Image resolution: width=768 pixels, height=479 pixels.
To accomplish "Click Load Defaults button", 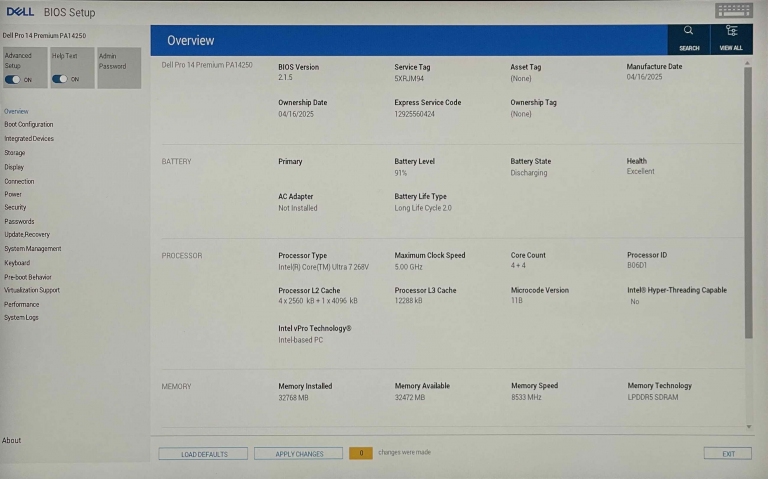I will [x=203, y=454].
